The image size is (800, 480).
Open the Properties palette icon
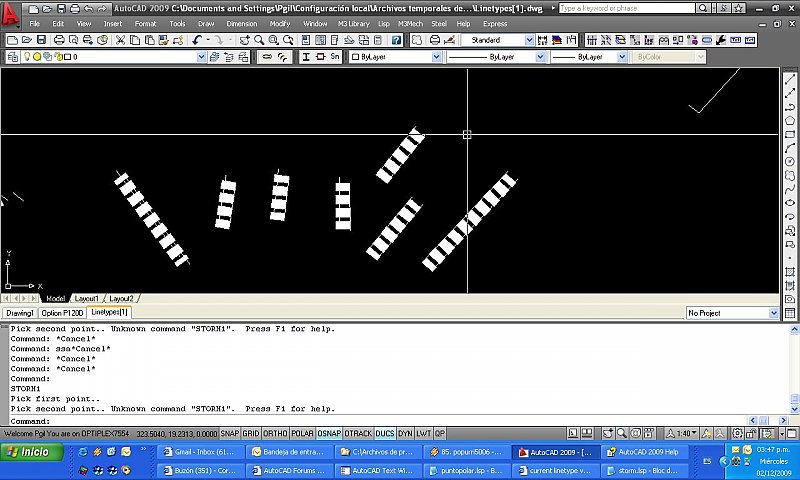click(x=306, y=40)
